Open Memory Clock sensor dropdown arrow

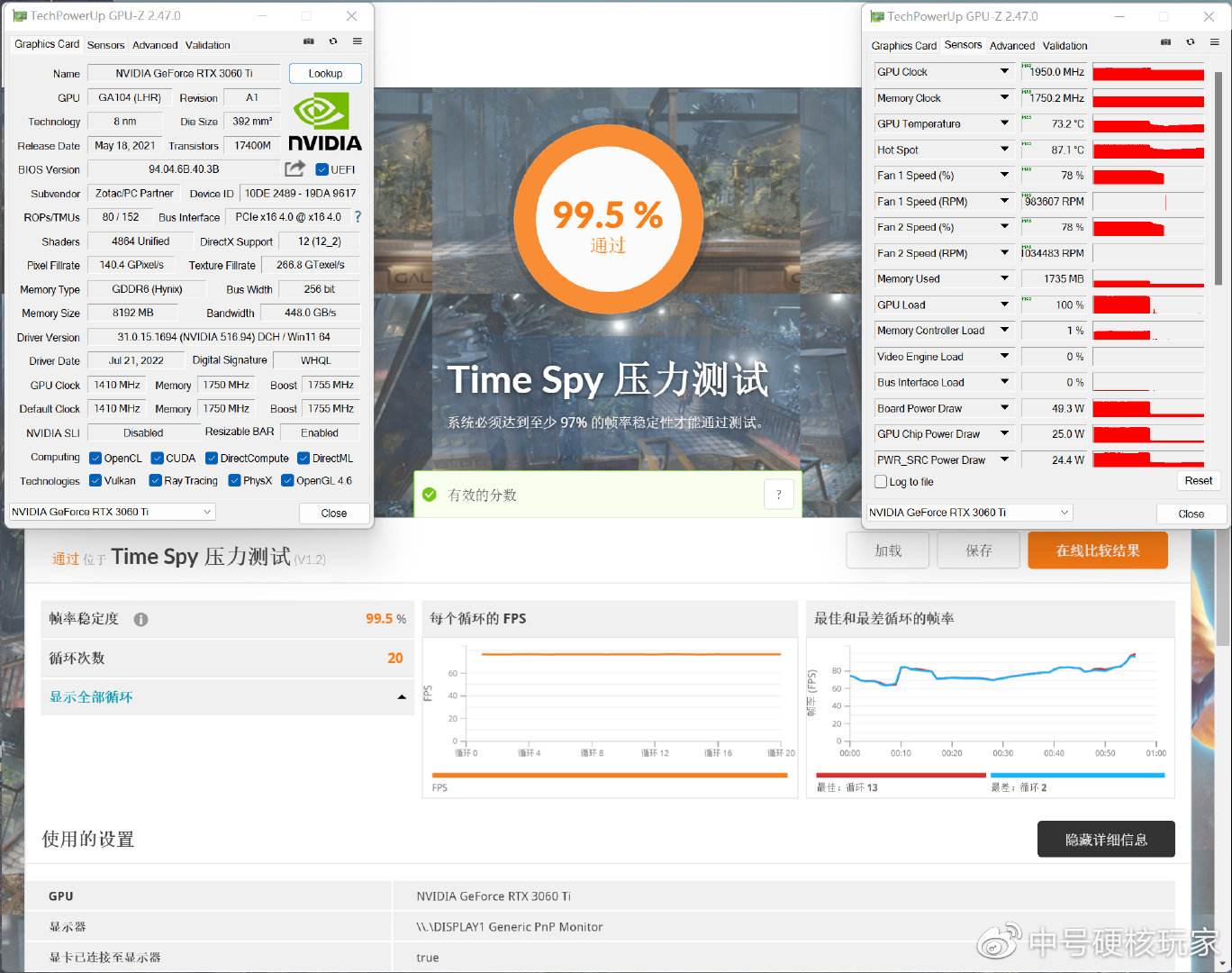point(1004,97)
